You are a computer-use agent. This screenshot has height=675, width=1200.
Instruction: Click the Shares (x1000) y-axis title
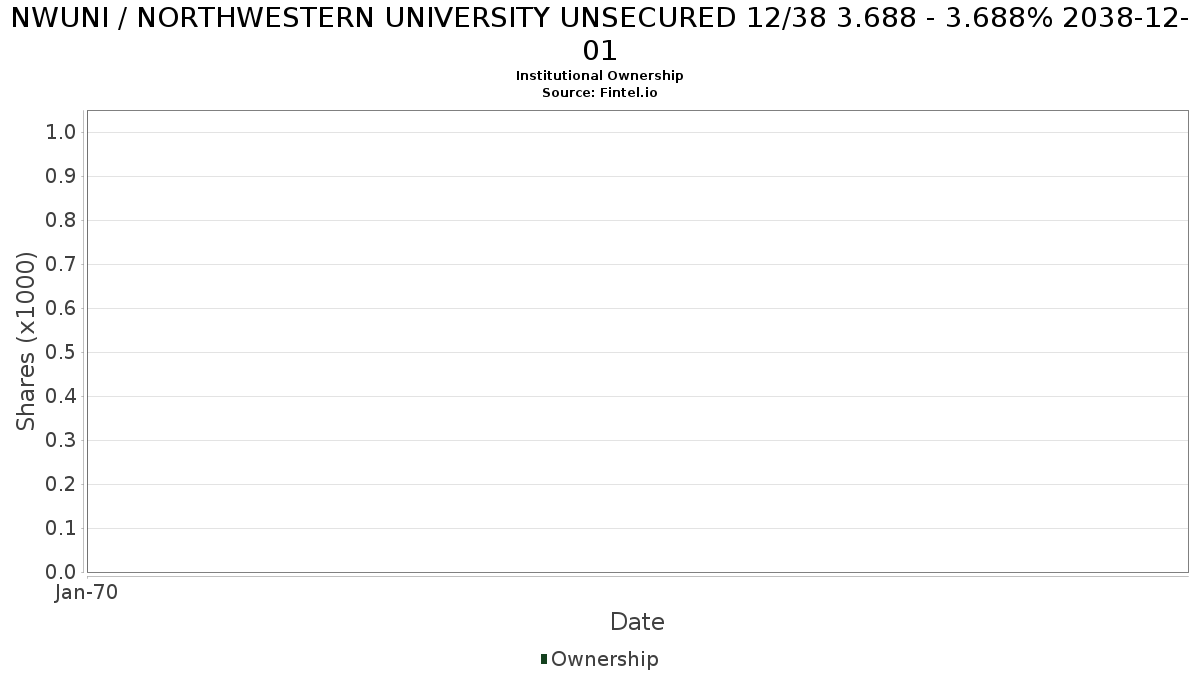point(27,341)
